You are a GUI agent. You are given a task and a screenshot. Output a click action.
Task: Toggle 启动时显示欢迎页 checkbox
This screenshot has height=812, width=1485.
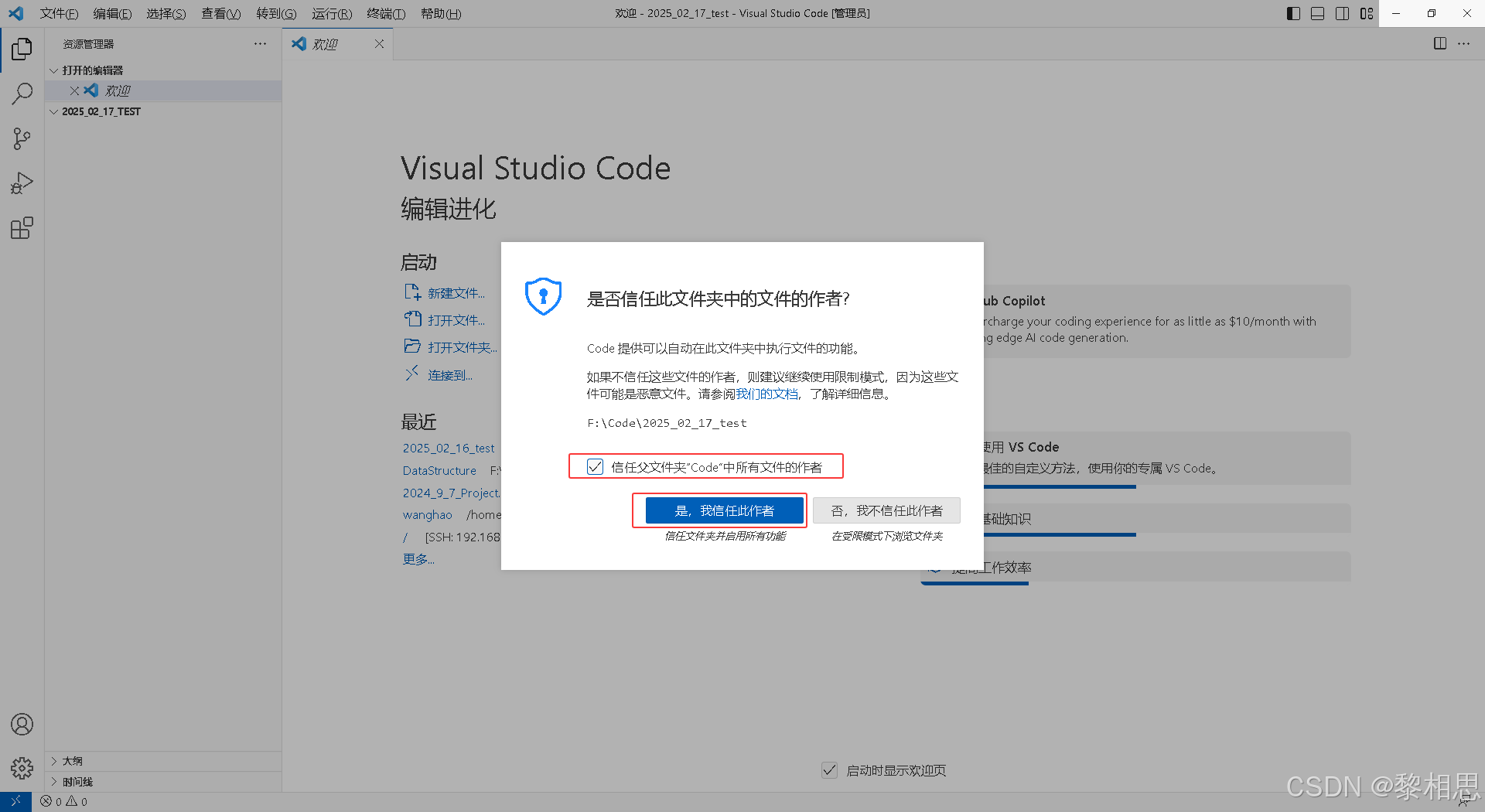(x=829, y=770)
